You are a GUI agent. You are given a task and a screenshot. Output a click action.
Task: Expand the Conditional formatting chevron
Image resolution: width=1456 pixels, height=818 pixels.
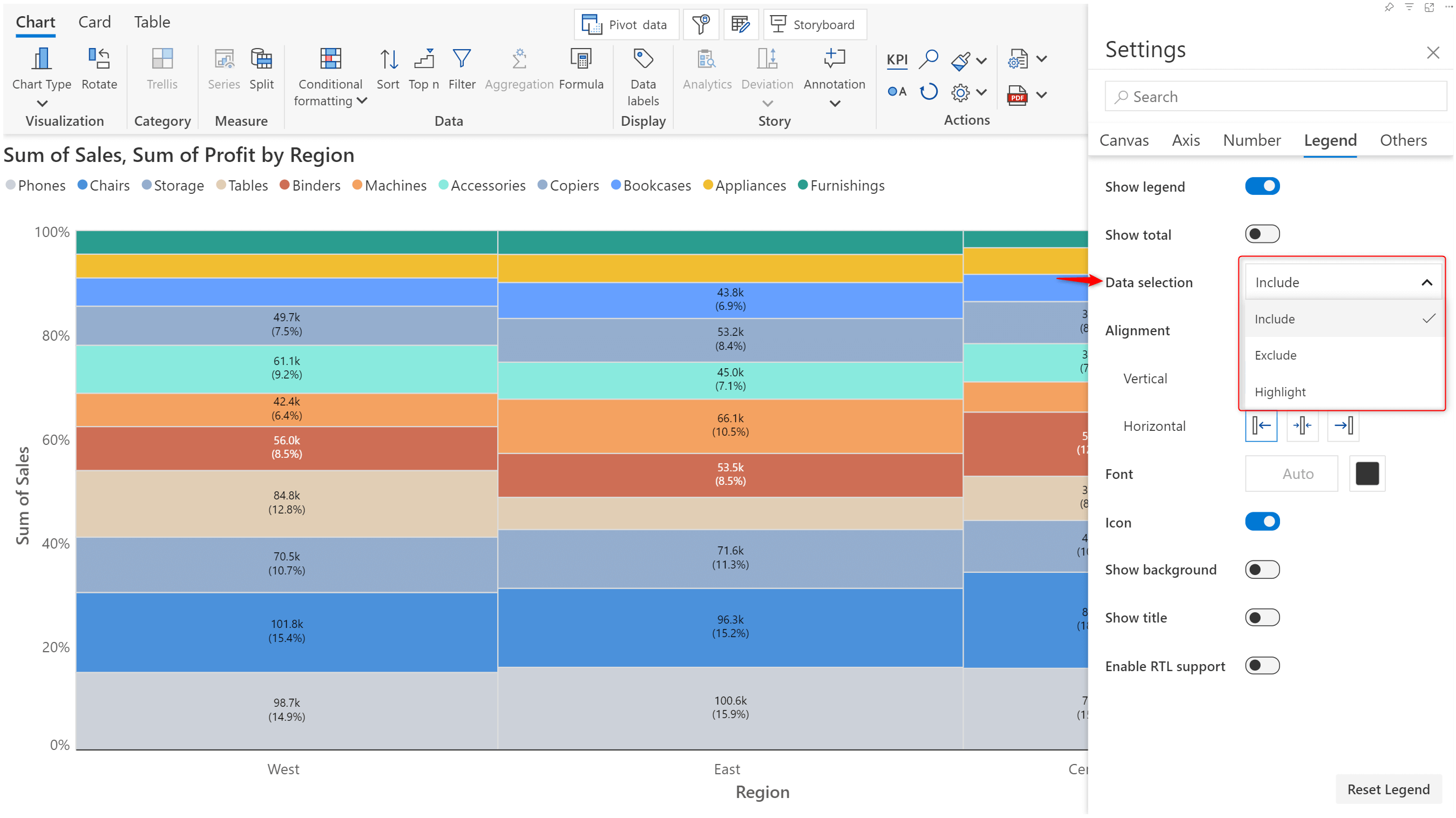[x=362, y=100]
